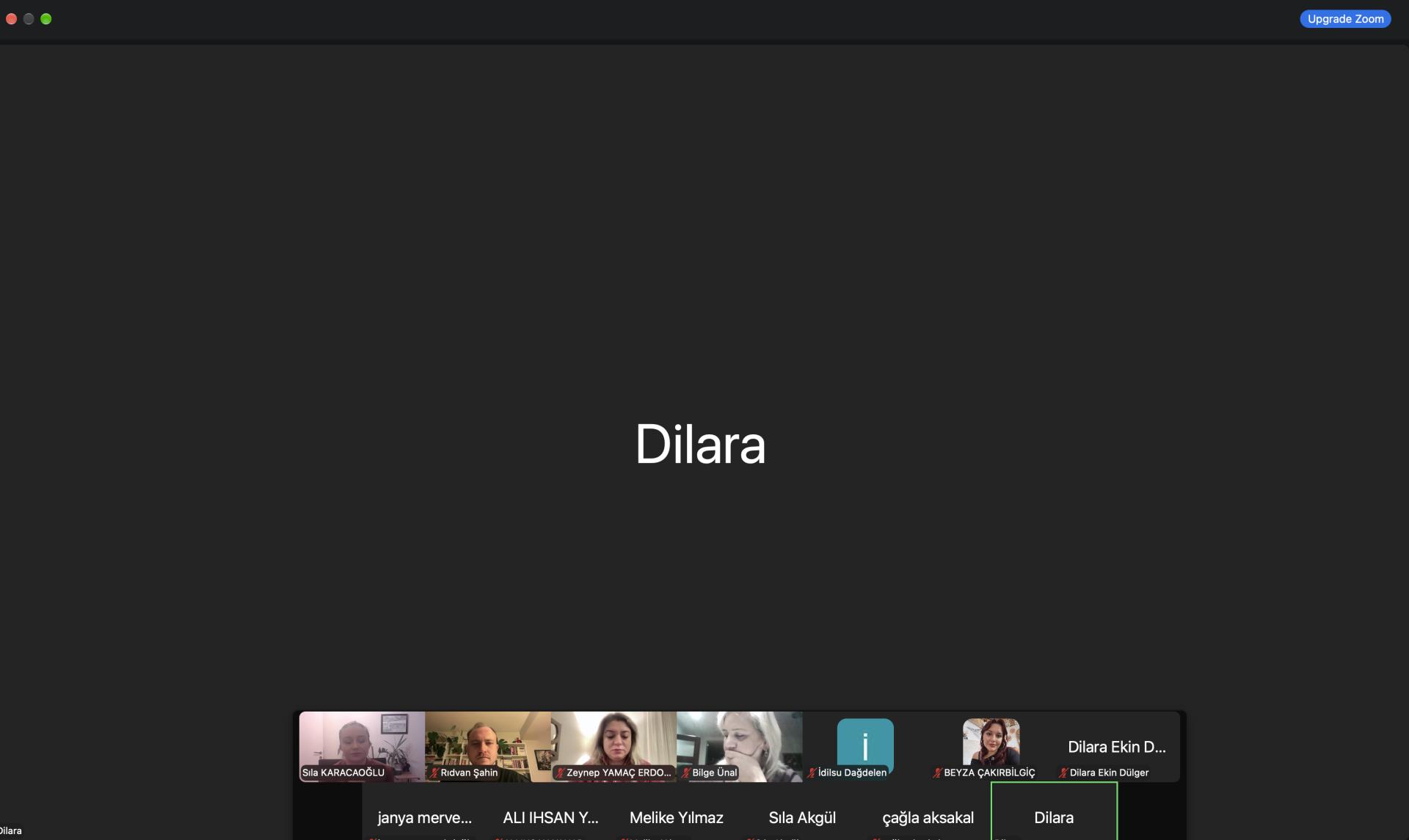Viewport: 1409px width, 840px height.
Task: Exit full screen using green window button
Action: pos(46,19)
